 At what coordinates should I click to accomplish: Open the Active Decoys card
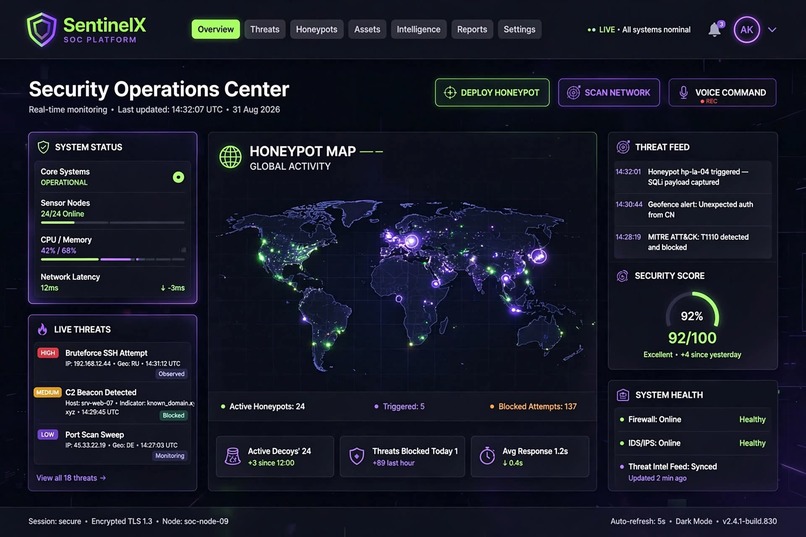[275, 456]
